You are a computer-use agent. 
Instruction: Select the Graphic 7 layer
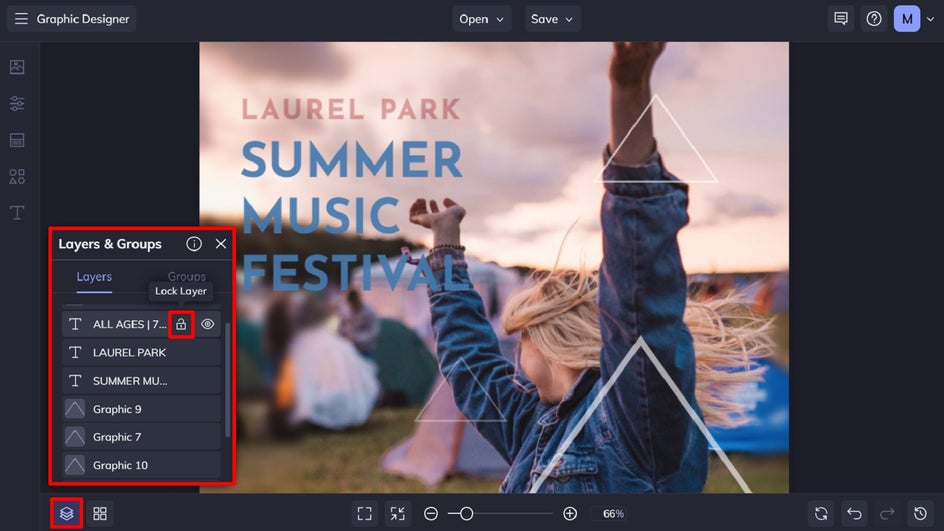pyautogui.click(x=141, y=437)
